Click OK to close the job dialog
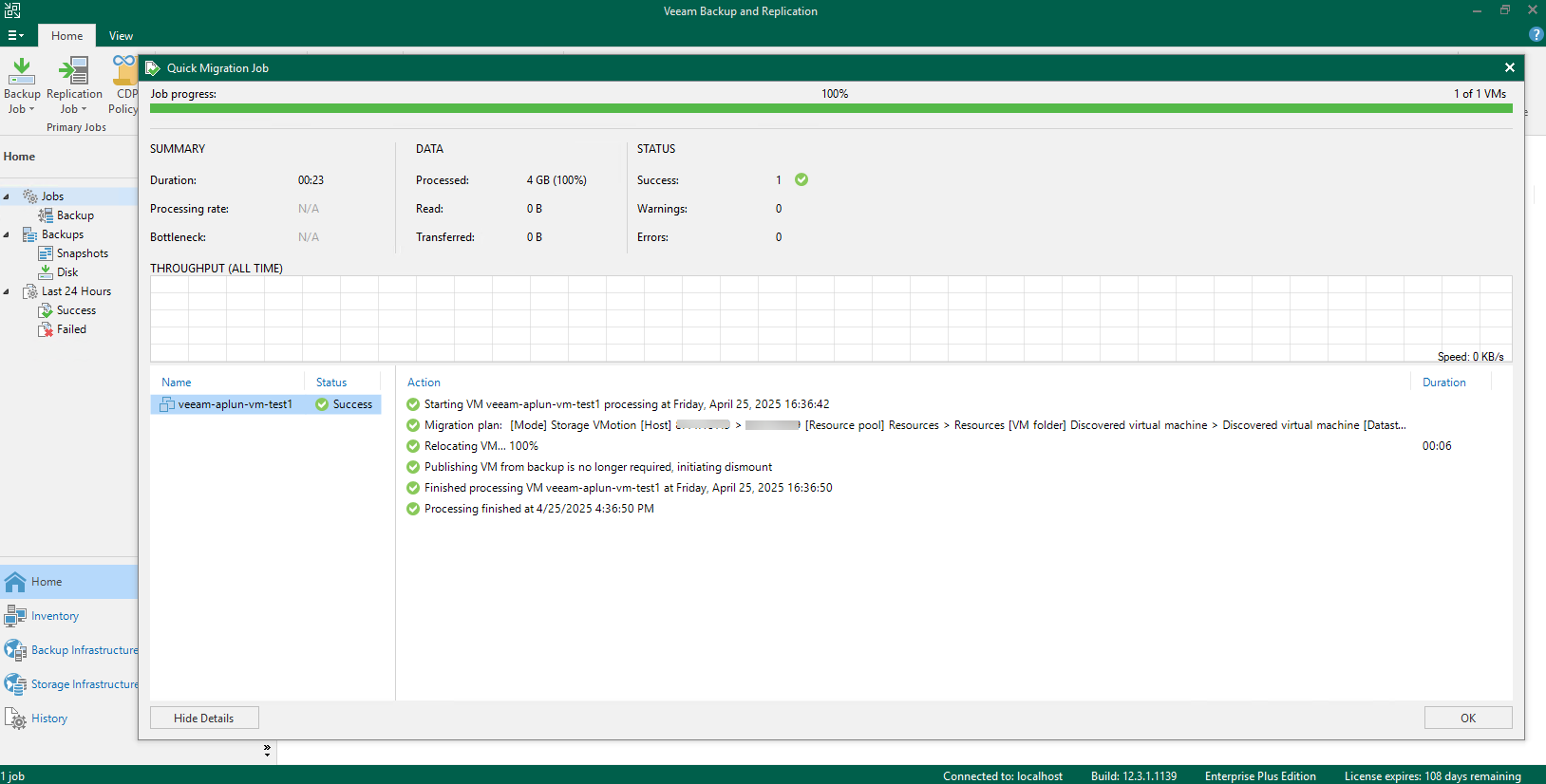 point(1468,718)
